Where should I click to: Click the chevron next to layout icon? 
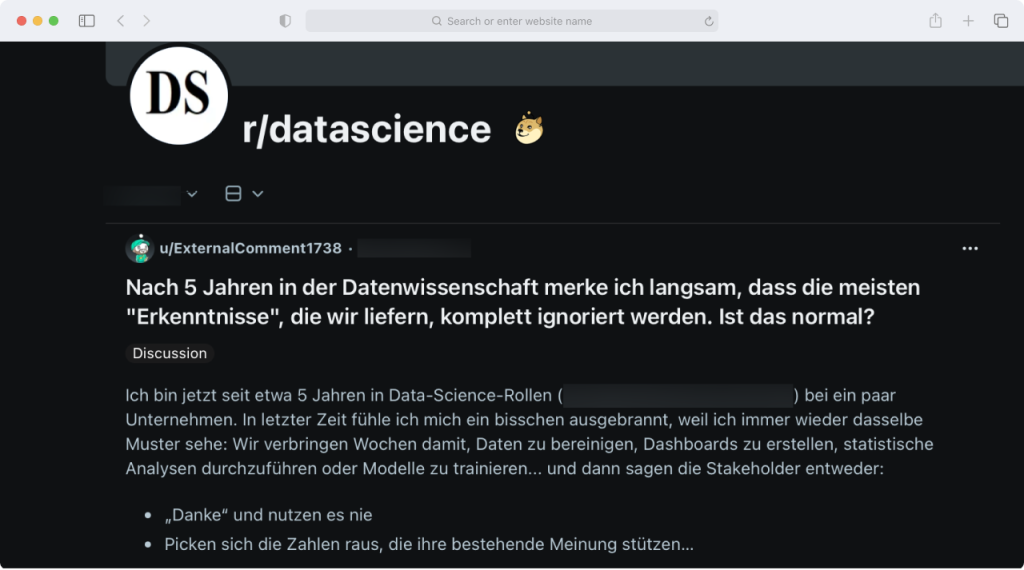coord(258,194)
